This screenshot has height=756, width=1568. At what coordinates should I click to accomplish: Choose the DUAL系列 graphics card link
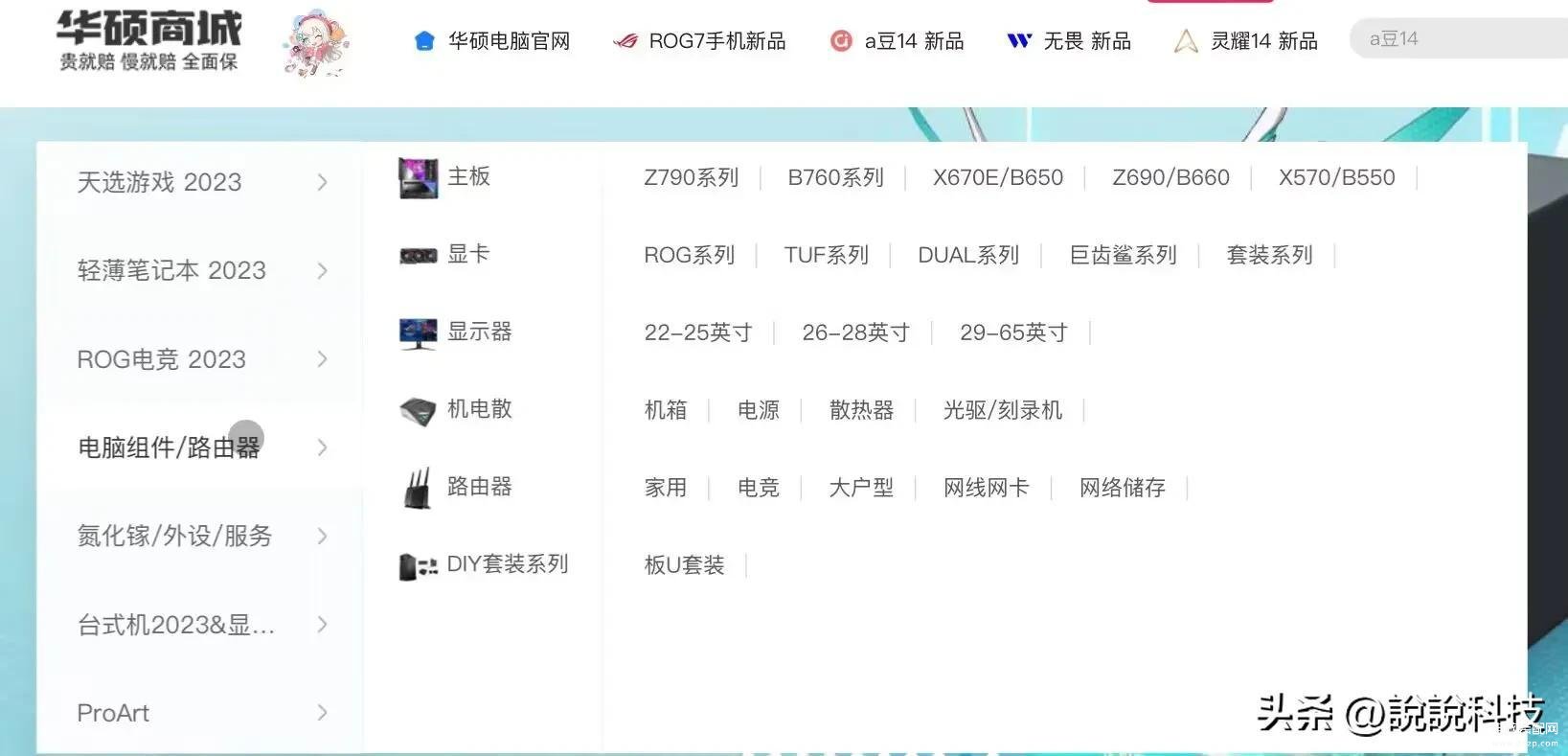point(968,256)
